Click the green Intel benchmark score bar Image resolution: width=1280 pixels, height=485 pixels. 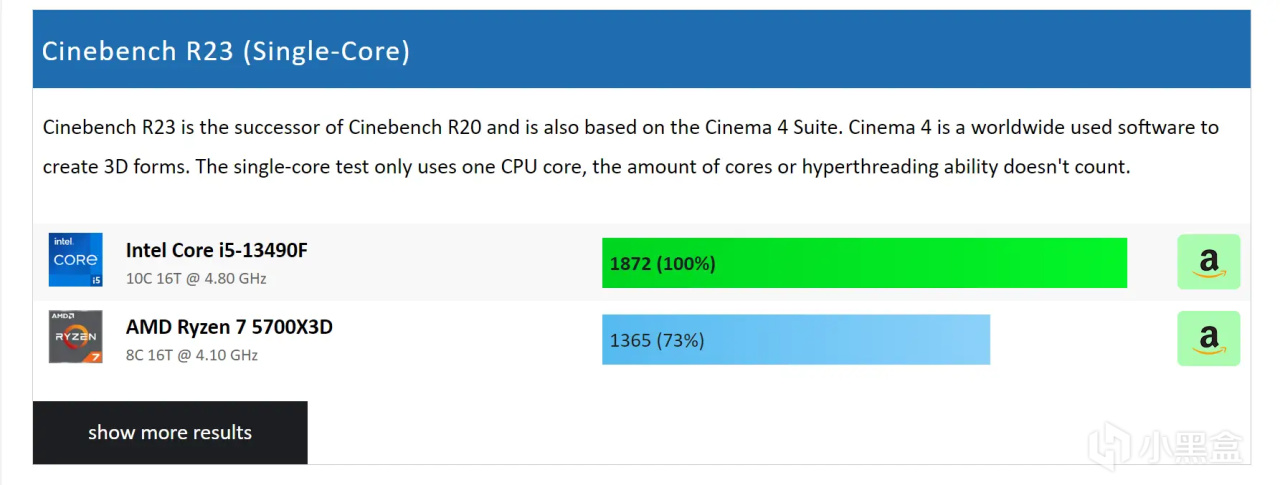864,263
